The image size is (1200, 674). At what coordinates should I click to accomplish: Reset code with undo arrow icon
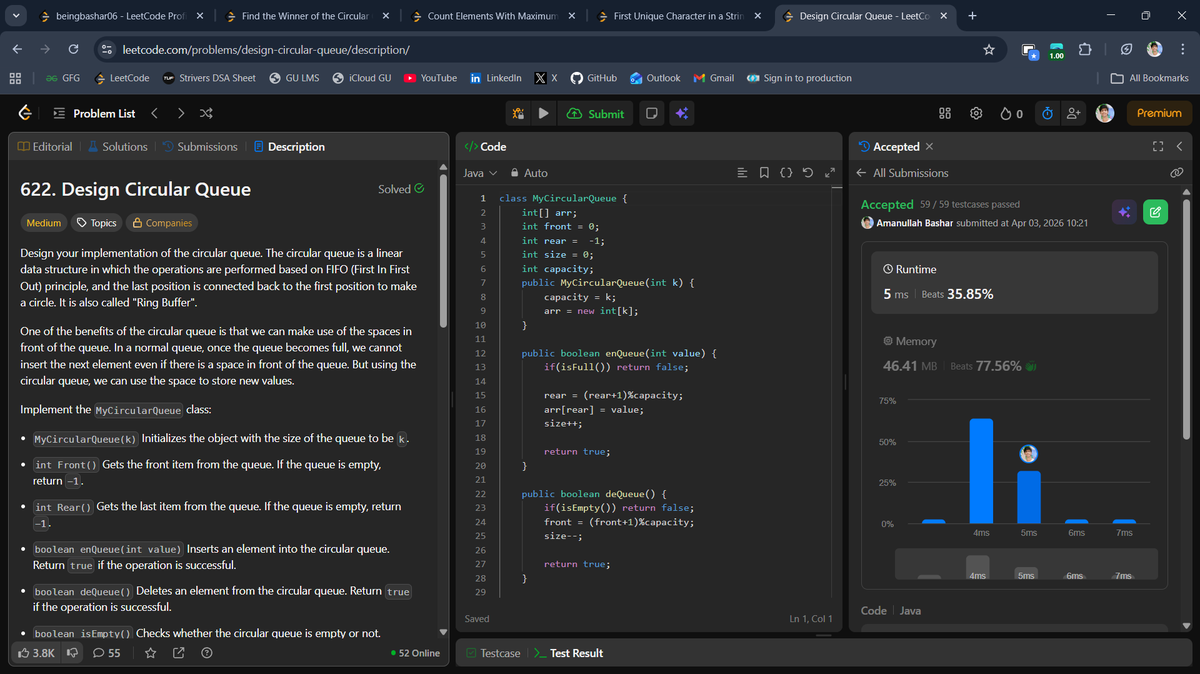tap(808, 173)
